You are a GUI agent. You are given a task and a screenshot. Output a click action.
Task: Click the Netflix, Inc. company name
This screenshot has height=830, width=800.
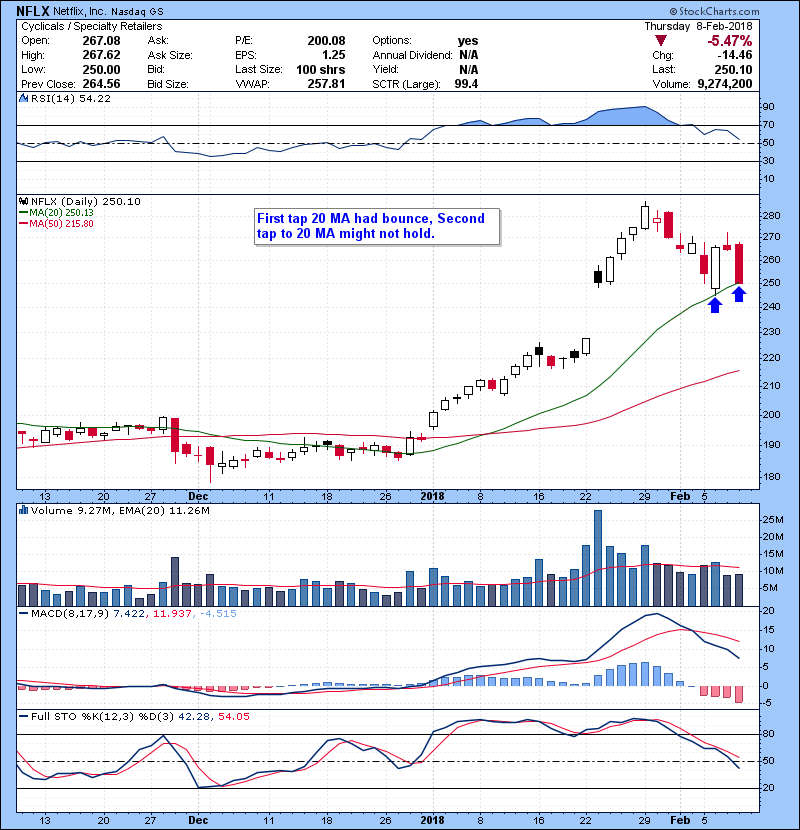click(79, 11)
